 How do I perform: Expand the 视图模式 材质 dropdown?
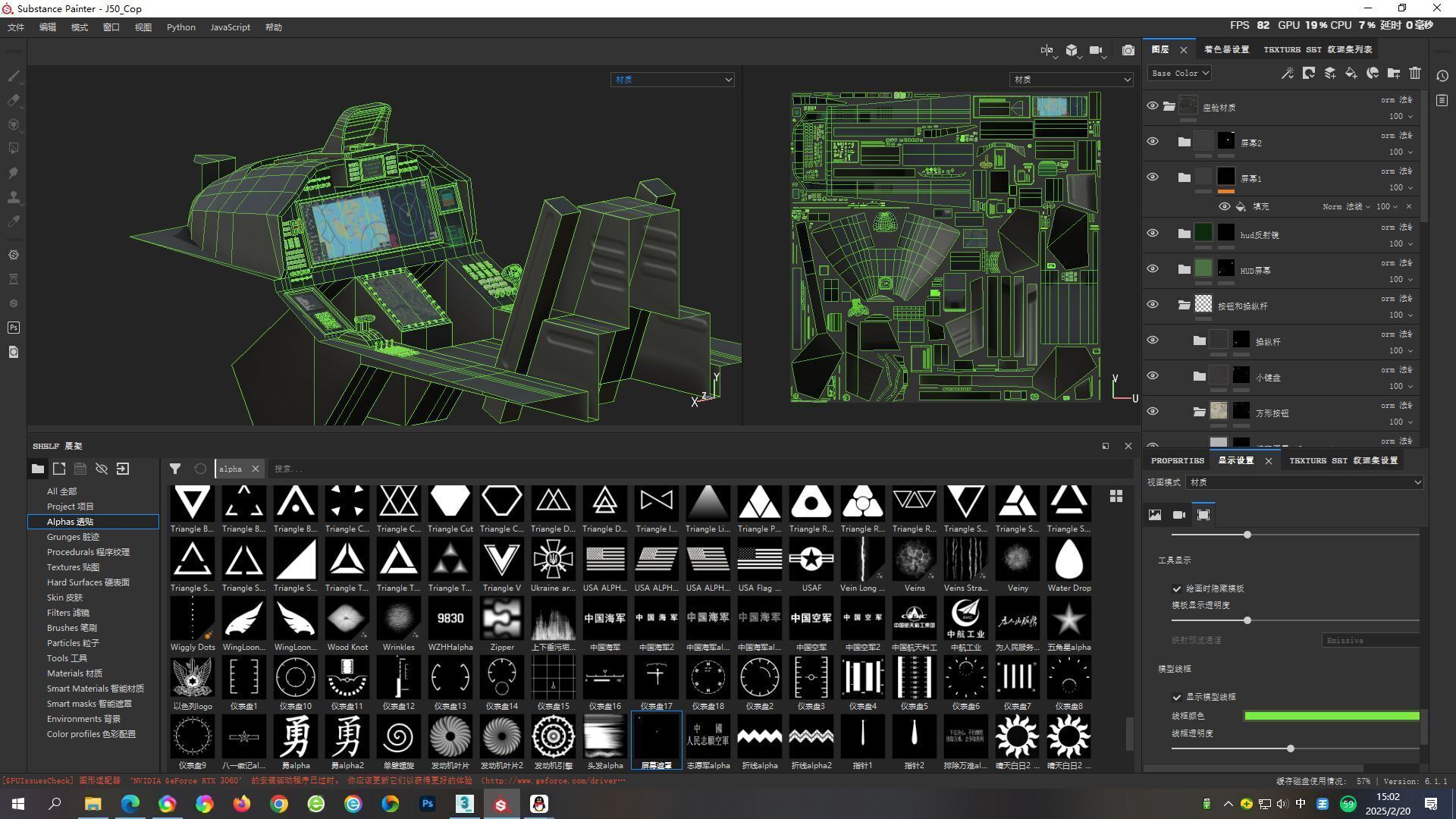(1304, 482)
